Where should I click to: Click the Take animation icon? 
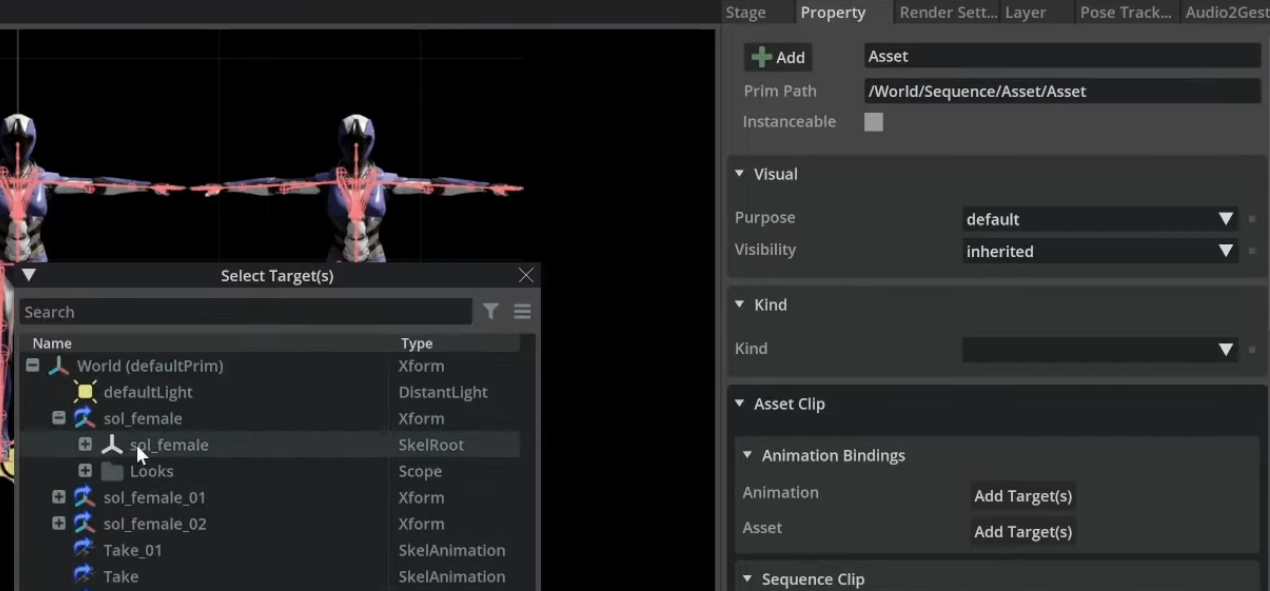85,576
